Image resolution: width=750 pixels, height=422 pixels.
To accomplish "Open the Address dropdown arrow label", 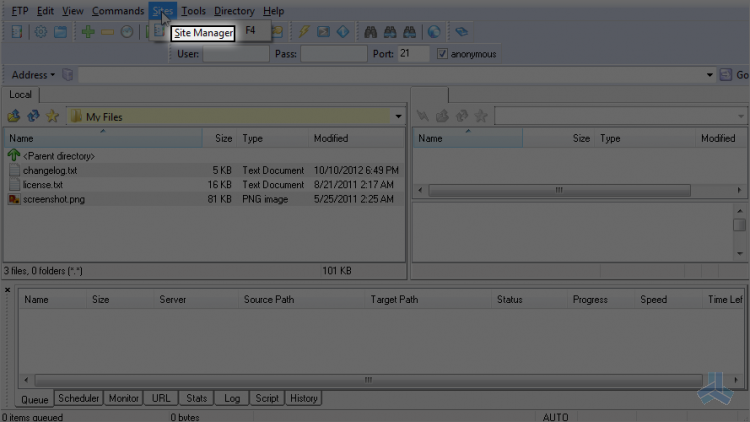I will [x=33, y=75].
